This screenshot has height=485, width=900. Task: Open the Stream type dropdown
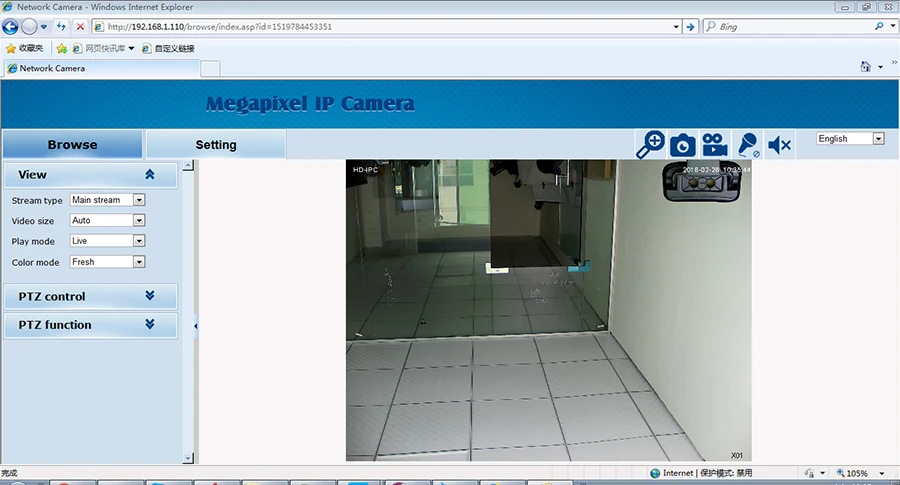pyautogui.click(x=107, y=200)
